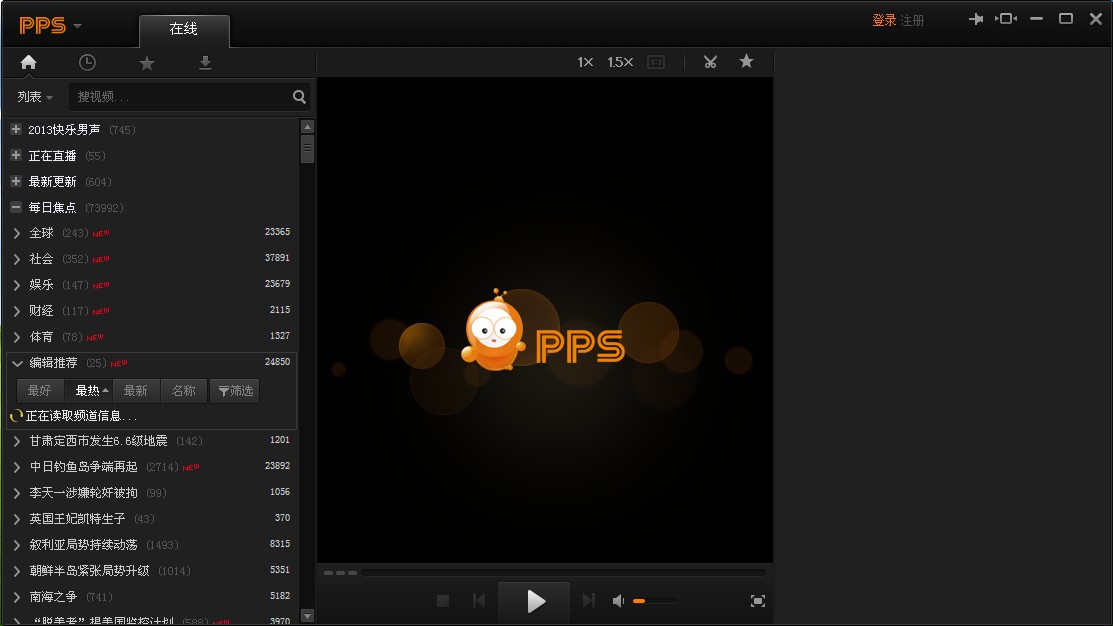Click the scissors clip tool icon

pos(710,62)
